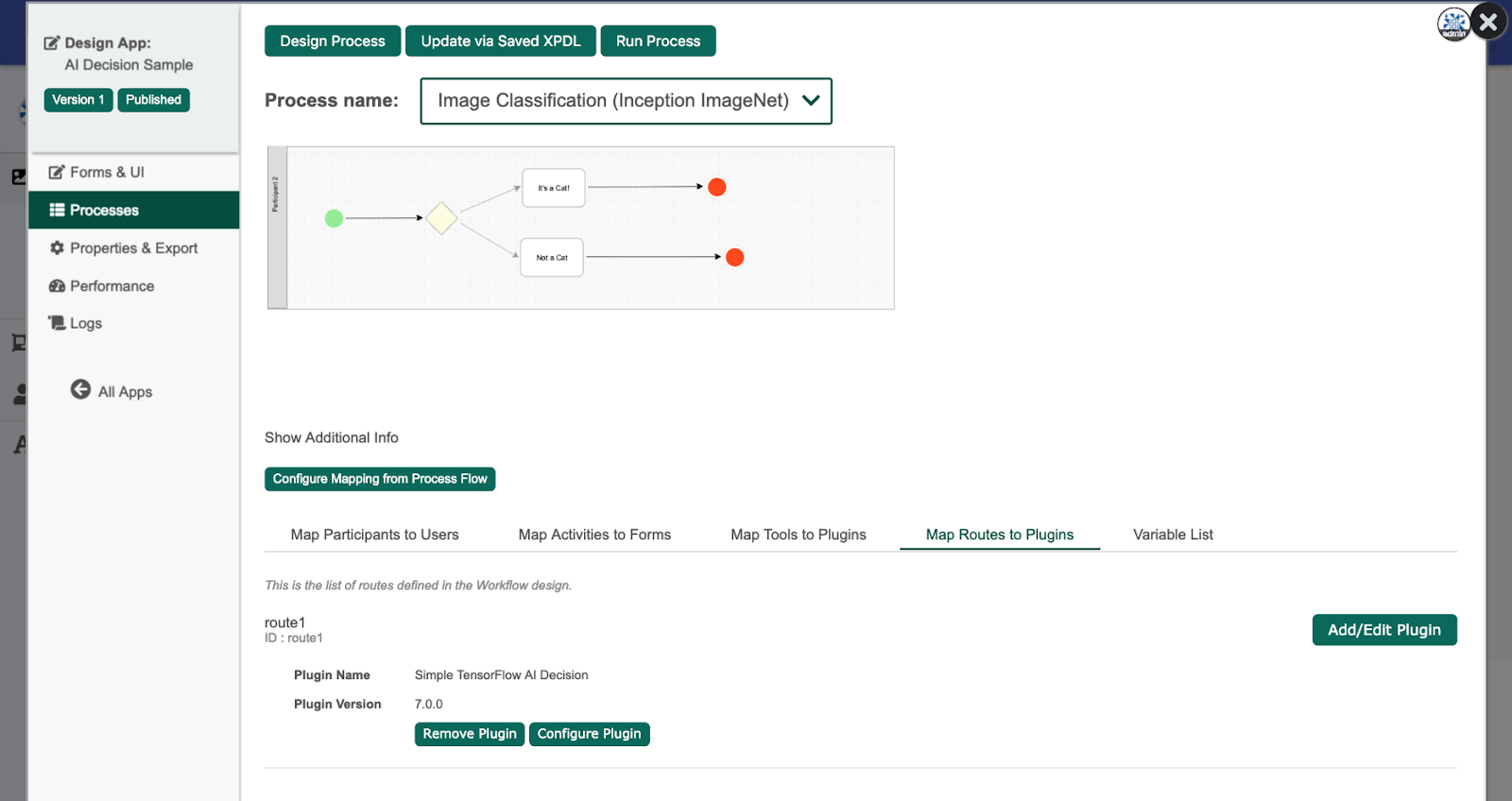Click the Design App pencil icon
Screen dimensions: 1512x801
tap(52, 43)
